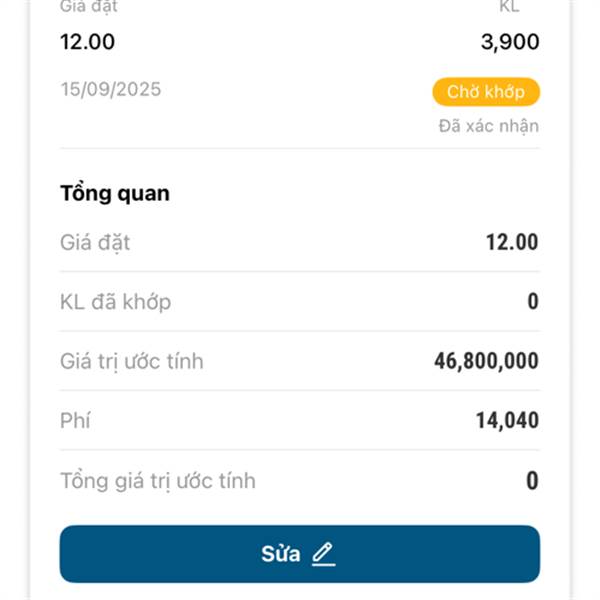
Task: Tap the 3,900 quantity value
Action: [x=509, y=42]
